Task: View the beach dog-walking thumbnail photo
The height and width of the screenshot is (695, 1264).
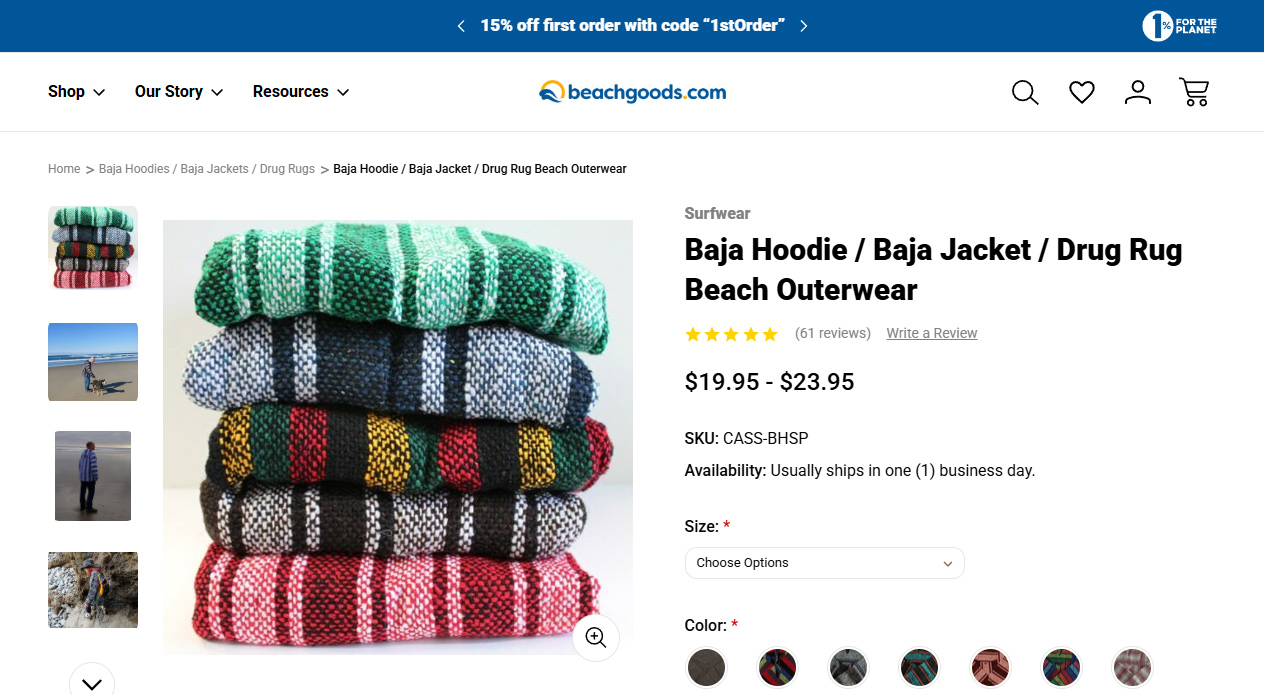Action: tap(93, 362)
